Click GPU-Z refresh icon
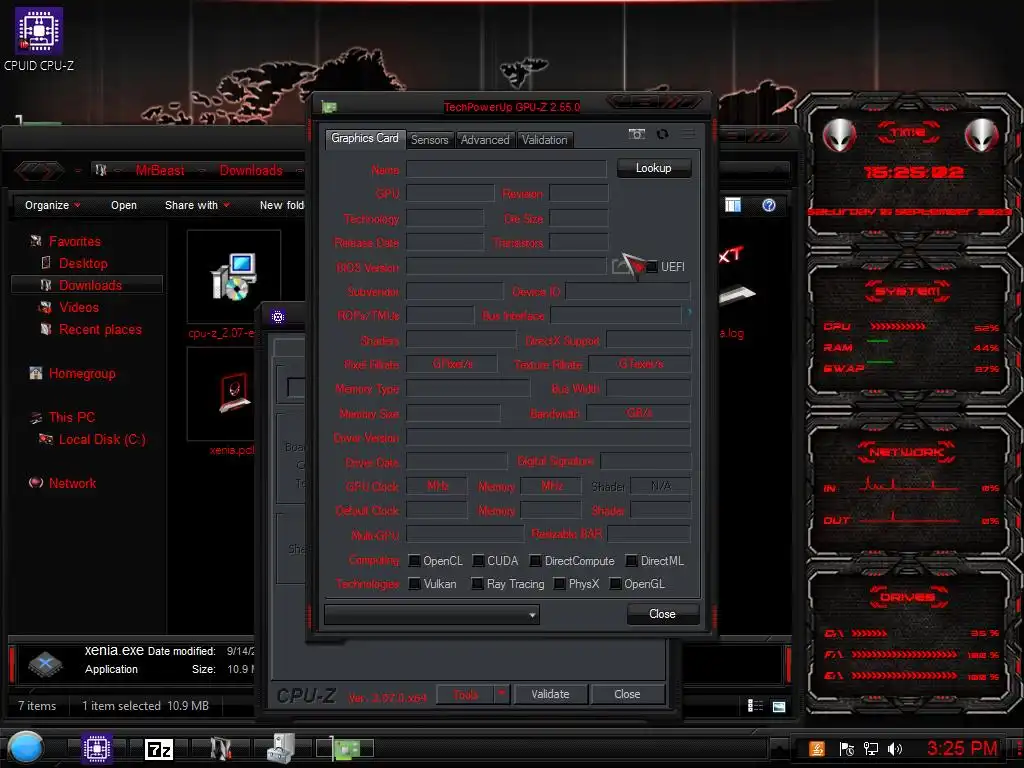The image size is (1024, 768). click(662, 134)
